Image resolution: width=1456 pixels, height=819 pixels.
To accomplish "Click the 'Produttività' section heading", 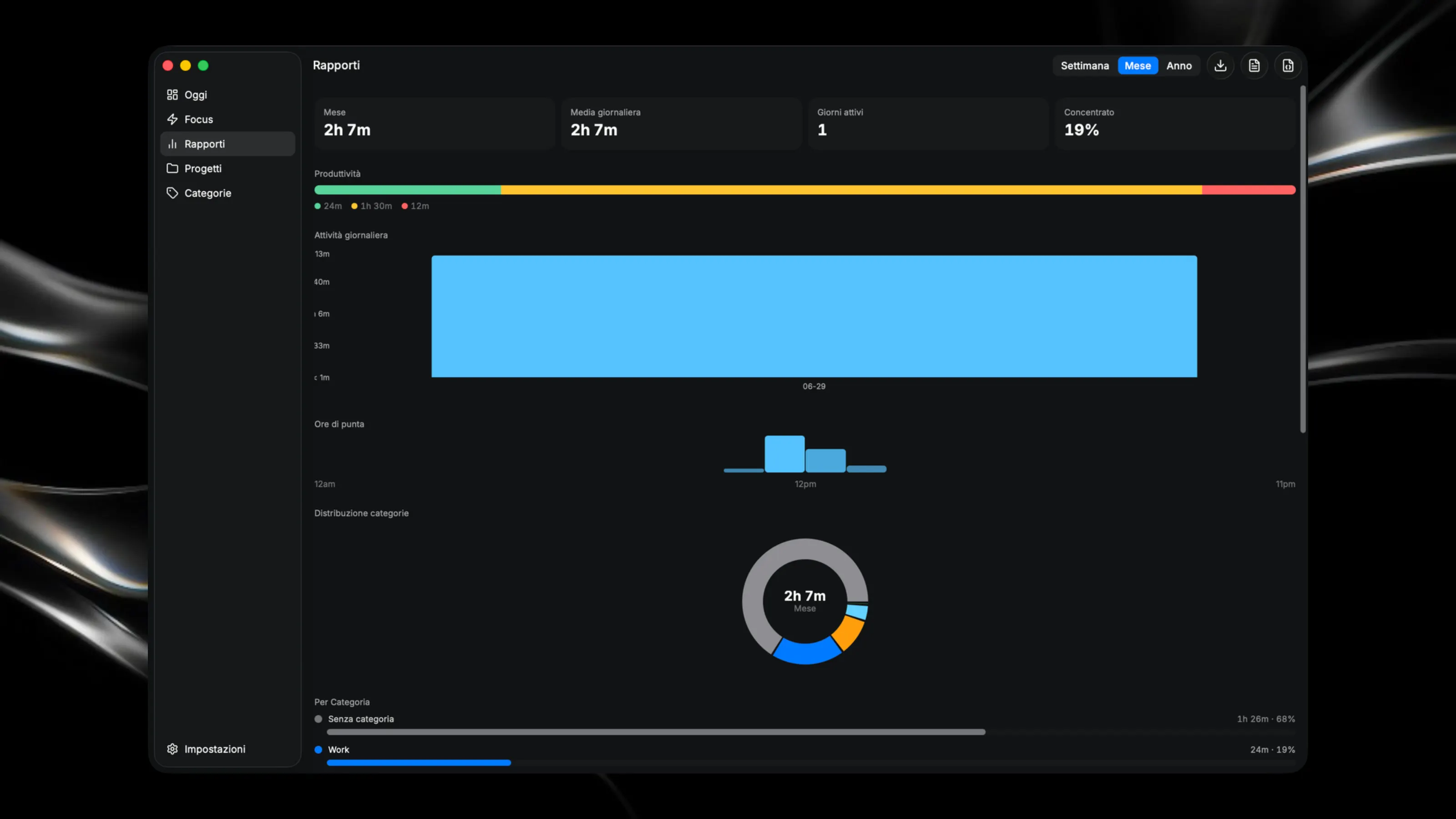I will point(338,173).
